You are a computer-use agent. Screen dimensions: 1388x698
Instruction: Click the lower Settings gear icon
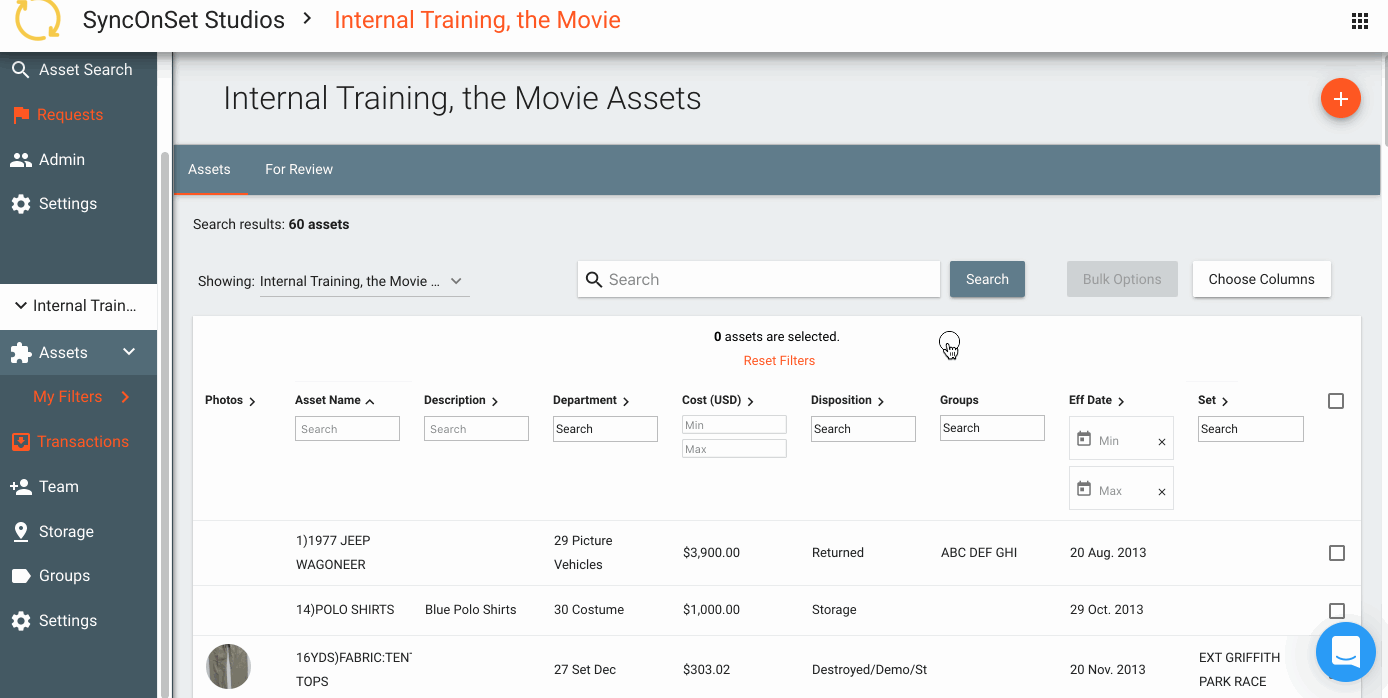point(20,621)
